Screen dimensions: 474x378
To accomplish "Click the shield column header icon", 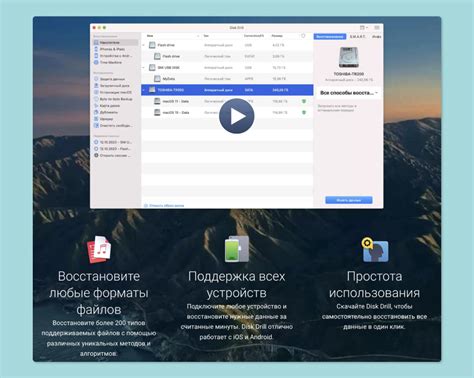I will coord(303,36).
